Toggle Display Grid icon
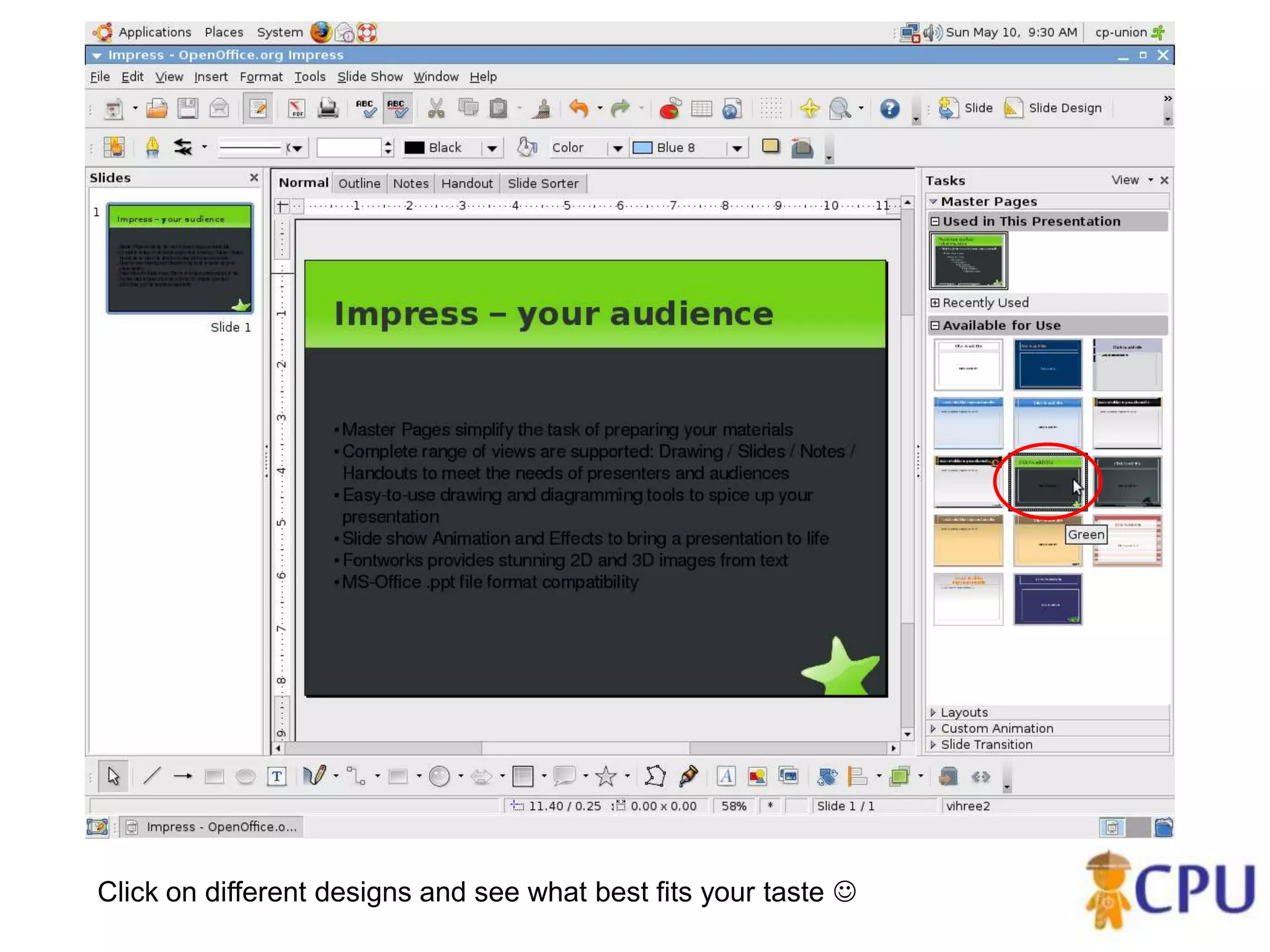This screenshot has height=952, width=1270. click(771, 109)
